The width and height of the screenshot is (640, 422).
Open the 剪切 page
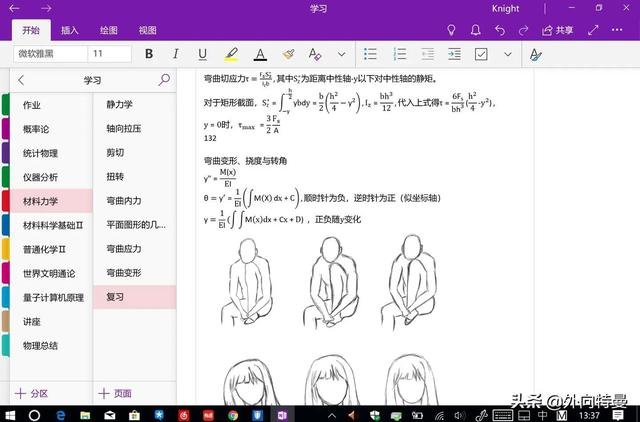point(135,153)
